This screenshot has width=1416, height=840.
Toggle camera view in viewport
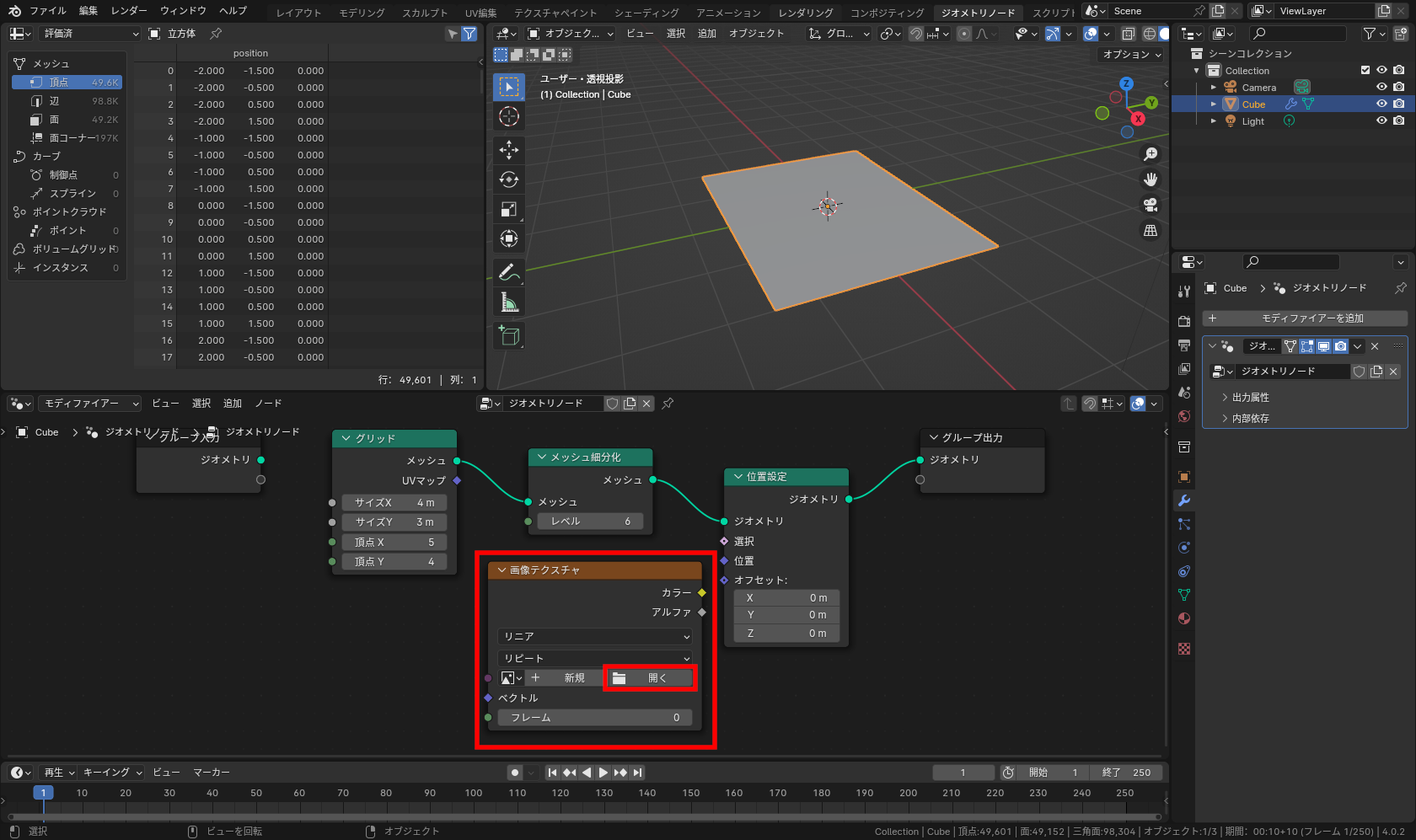click(x=1150, y=205)
